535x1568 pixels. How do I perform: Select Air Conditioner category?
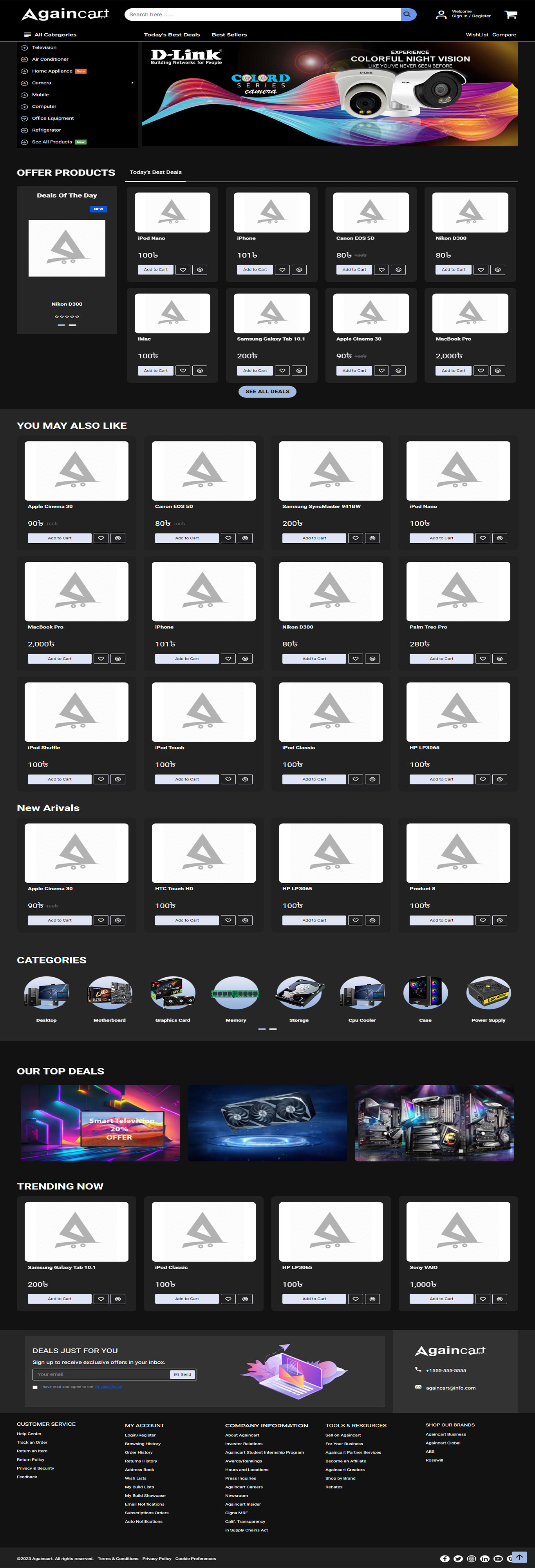tap(50, 59)
